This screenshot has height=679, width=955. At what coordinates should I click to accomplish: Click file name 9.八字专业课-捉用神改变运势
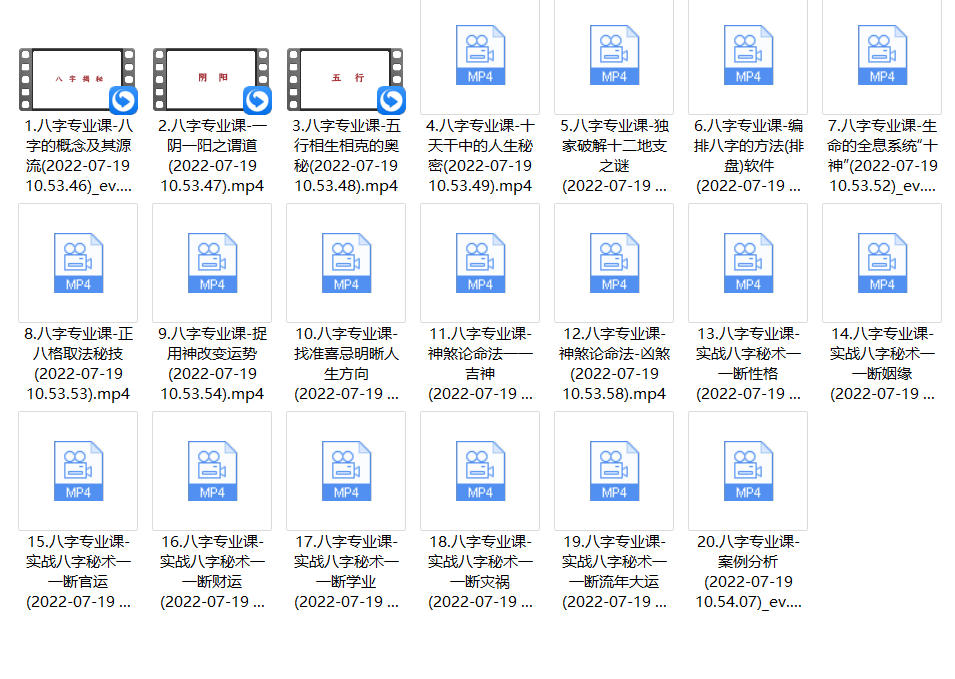[x=212, y=364]
